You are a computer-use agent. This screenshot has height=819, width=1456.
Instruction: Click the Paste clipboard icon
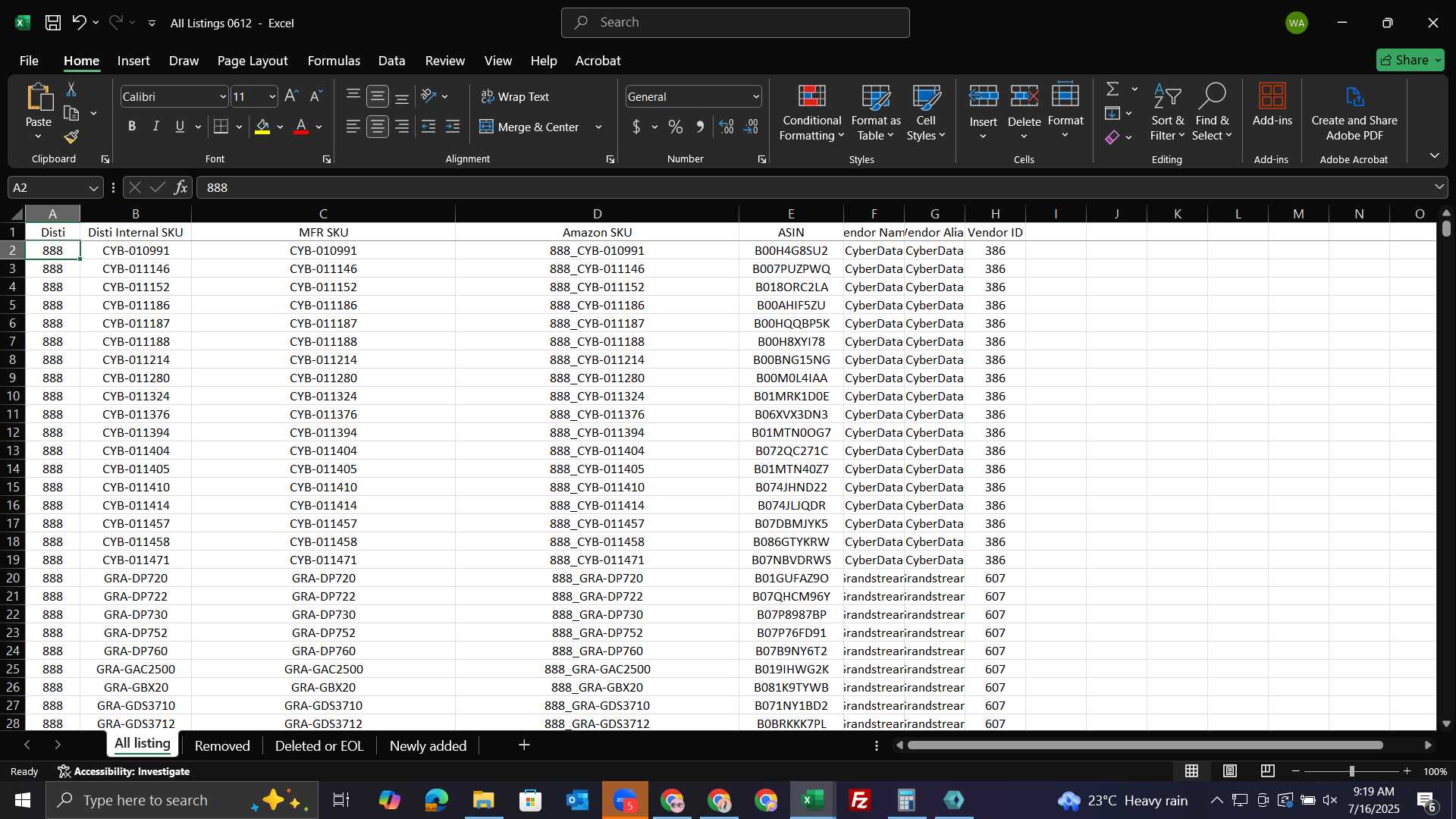pyautogui.click(x=39, y=98)
